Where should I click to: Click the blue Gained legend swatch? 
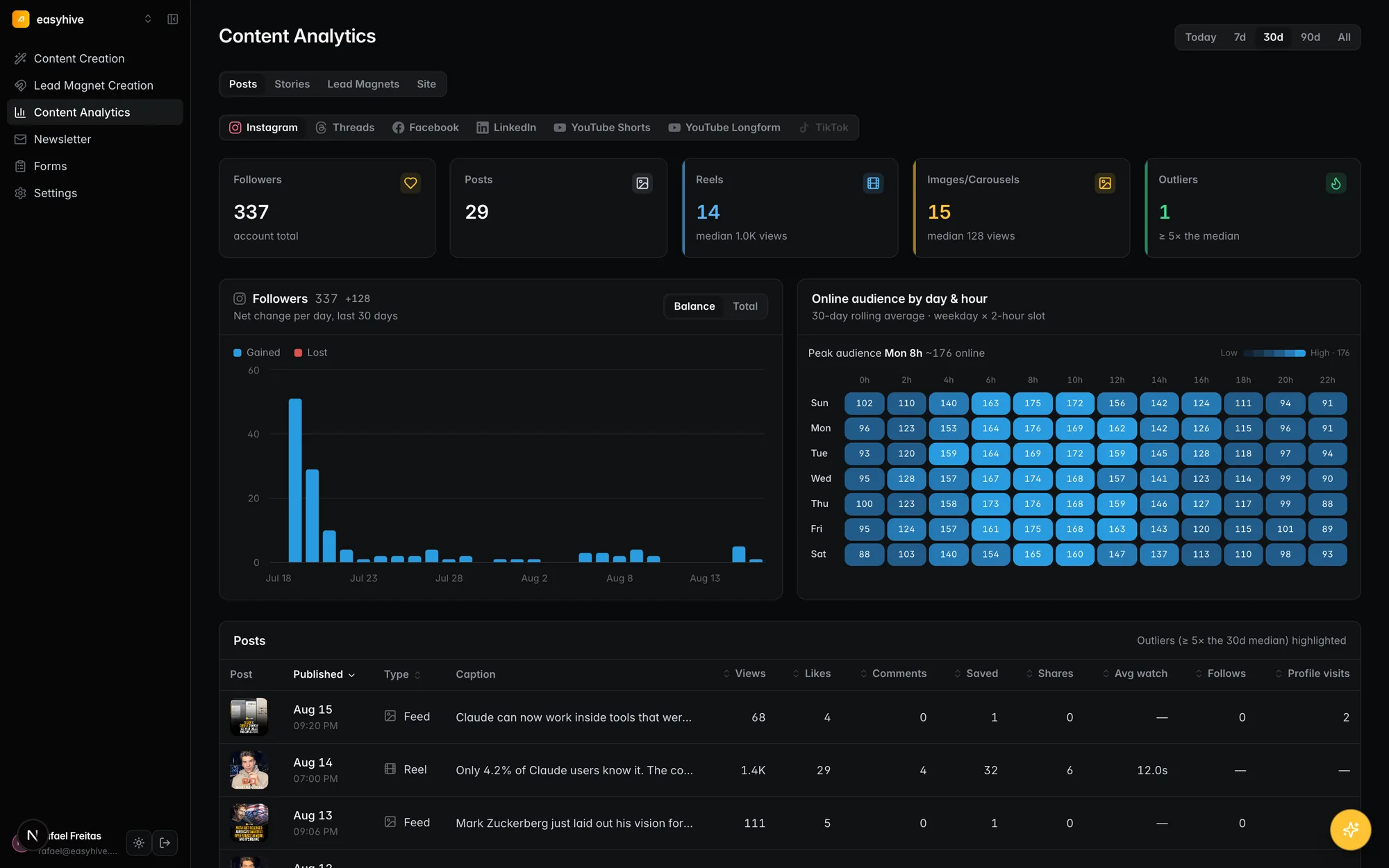(238, 353)
